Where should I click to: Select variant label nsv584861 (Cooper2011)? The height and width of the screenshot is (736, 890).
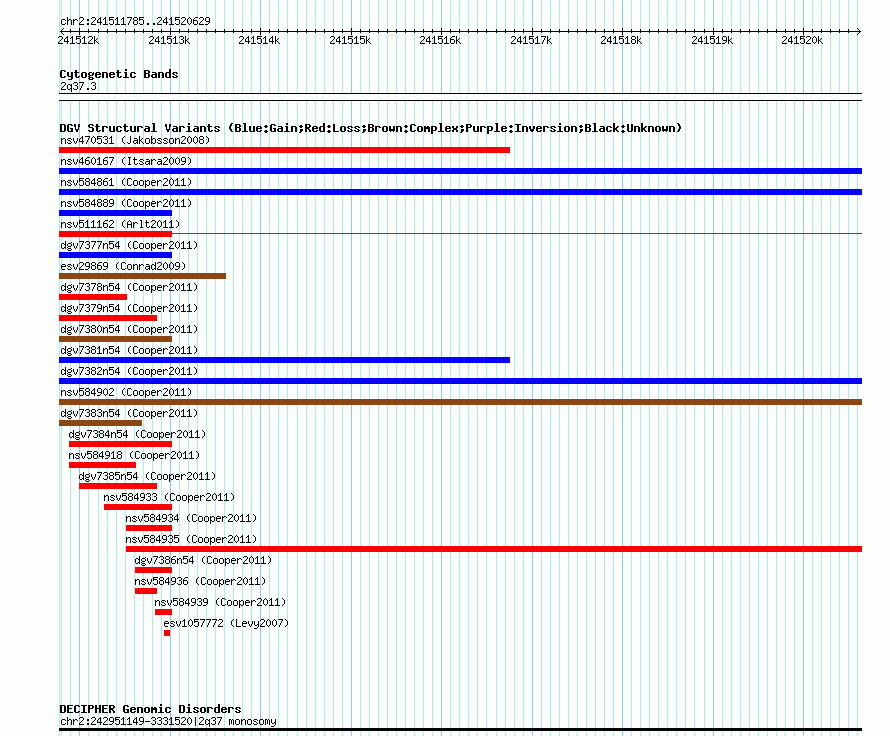pos(126,182)
